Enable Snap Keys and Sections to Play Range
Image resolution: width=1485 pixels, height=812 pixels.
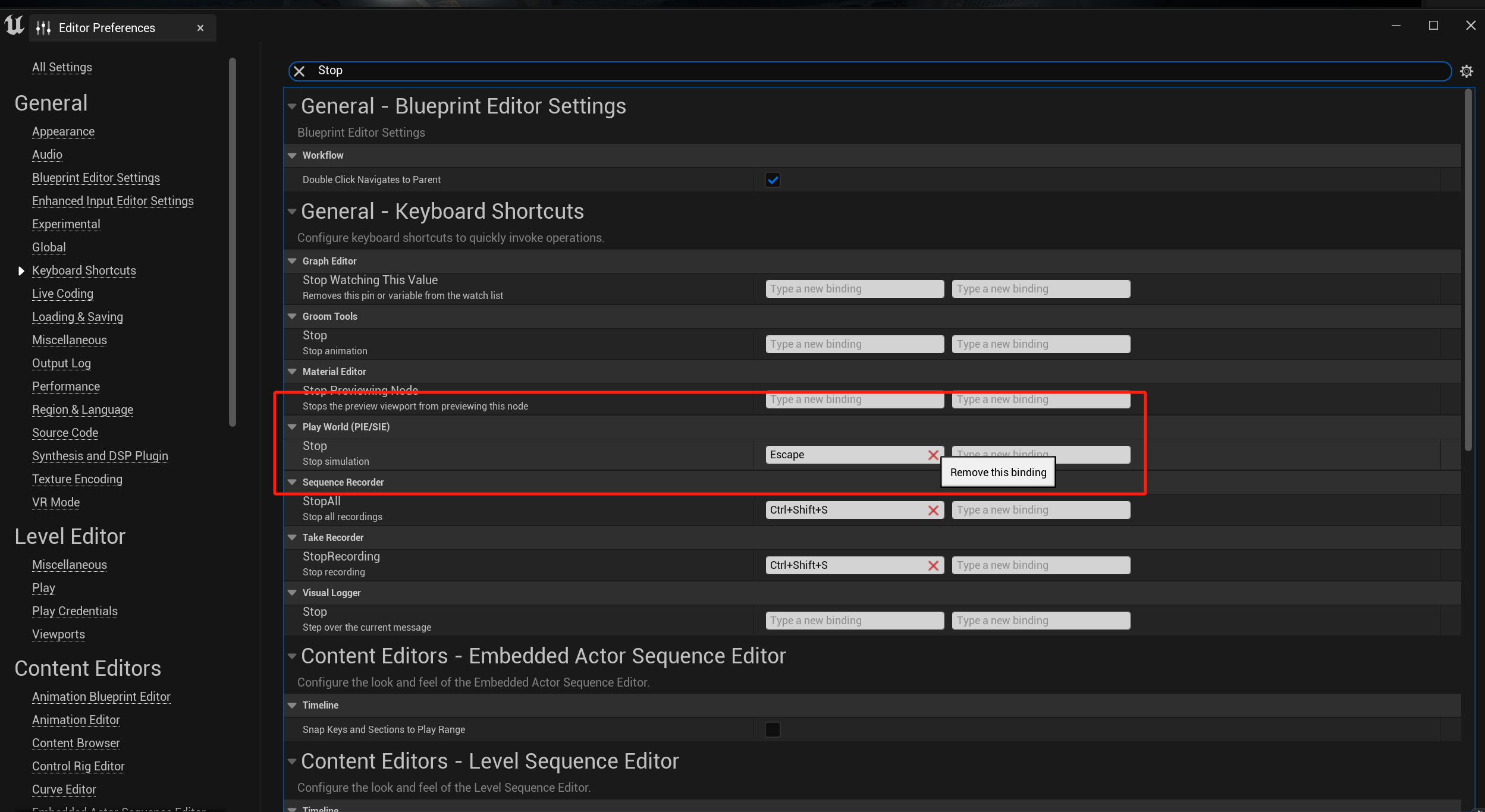773,729
